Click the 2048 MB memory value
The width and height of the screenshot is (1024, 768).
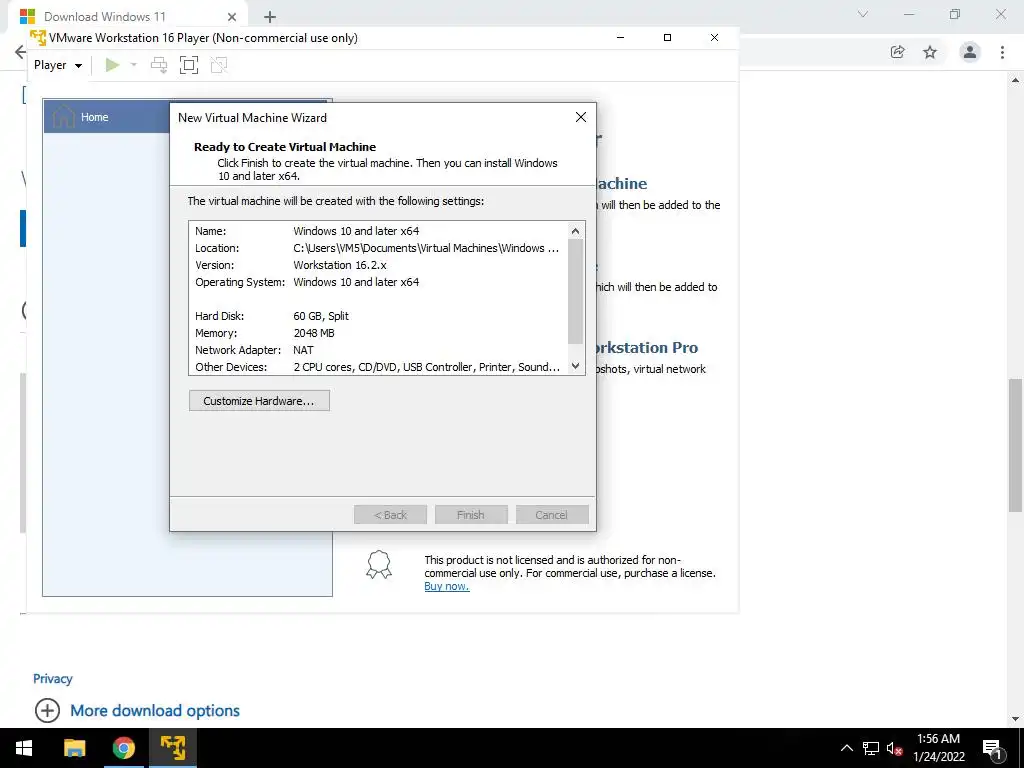tap(313, 333)
